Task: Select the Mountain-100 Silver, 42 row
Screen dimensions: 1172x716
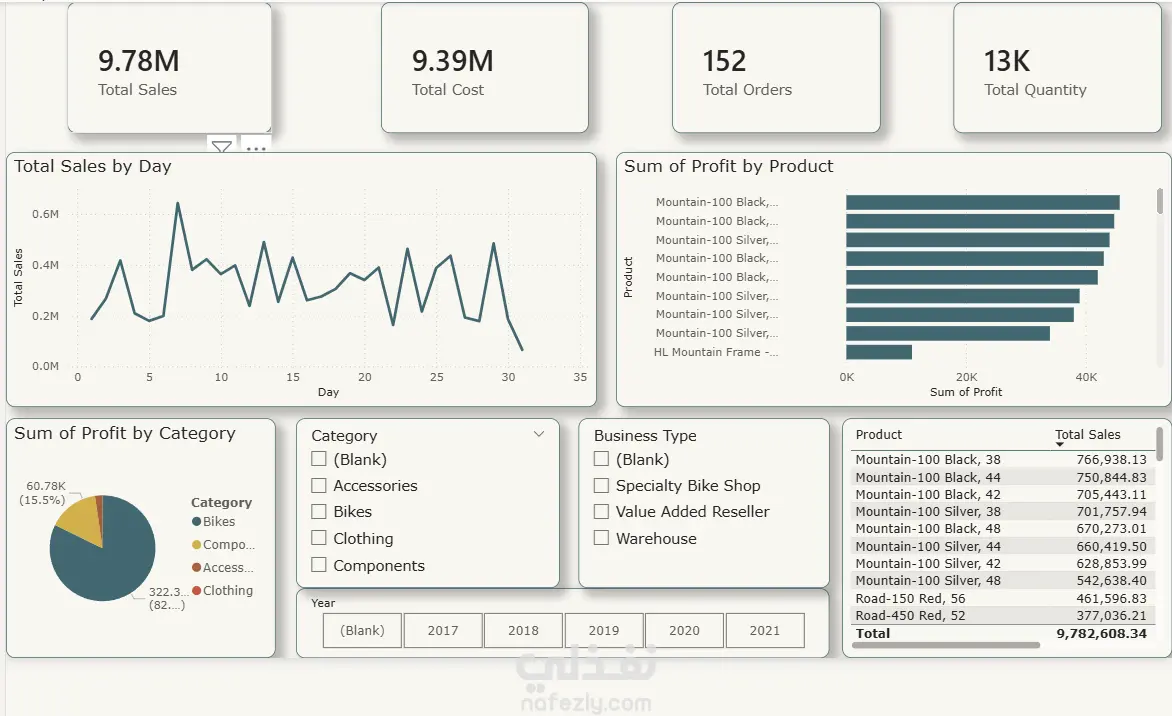Action: (x=1001, y=564)
